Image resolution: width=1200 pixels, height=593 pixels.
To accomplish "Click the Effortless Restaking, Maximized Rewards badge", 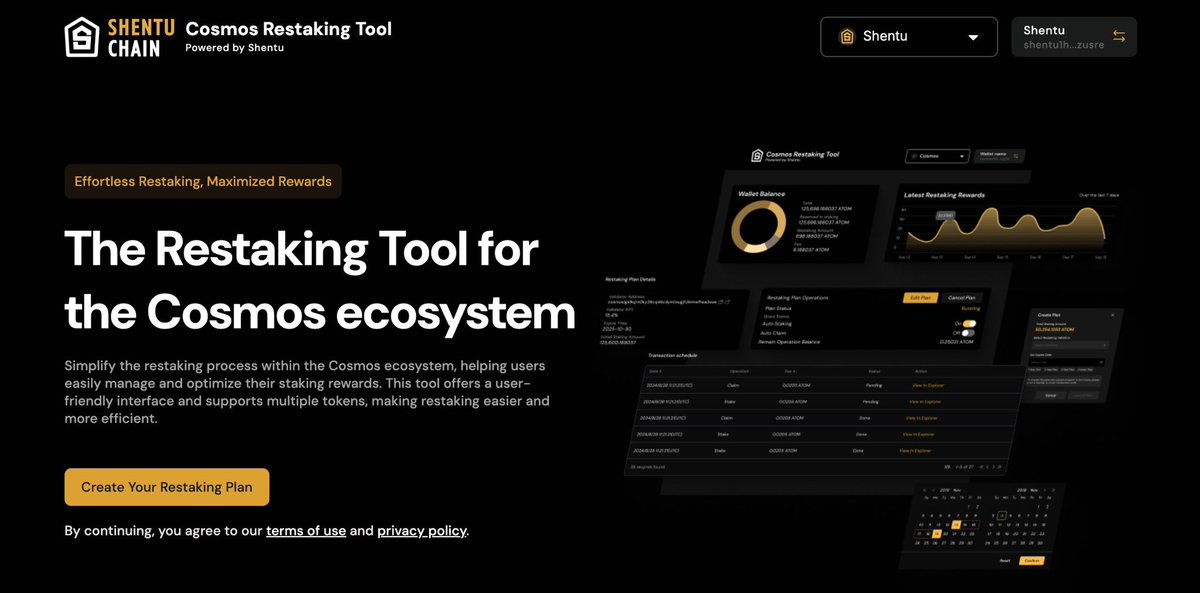I will click(x=203, y=181).
